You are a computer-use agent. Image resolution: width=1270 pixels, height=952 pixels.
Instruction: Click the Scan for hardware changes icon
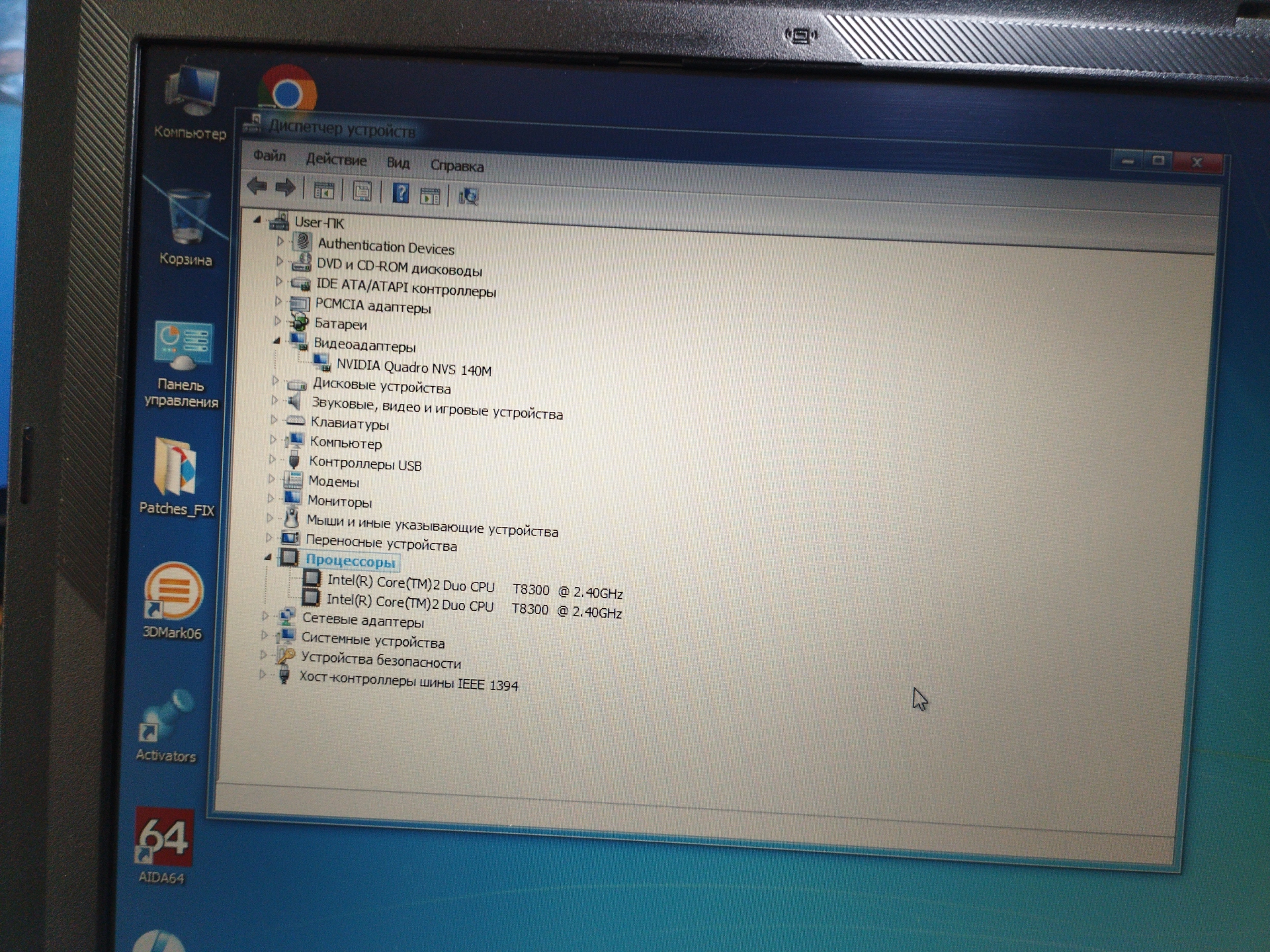468,196
